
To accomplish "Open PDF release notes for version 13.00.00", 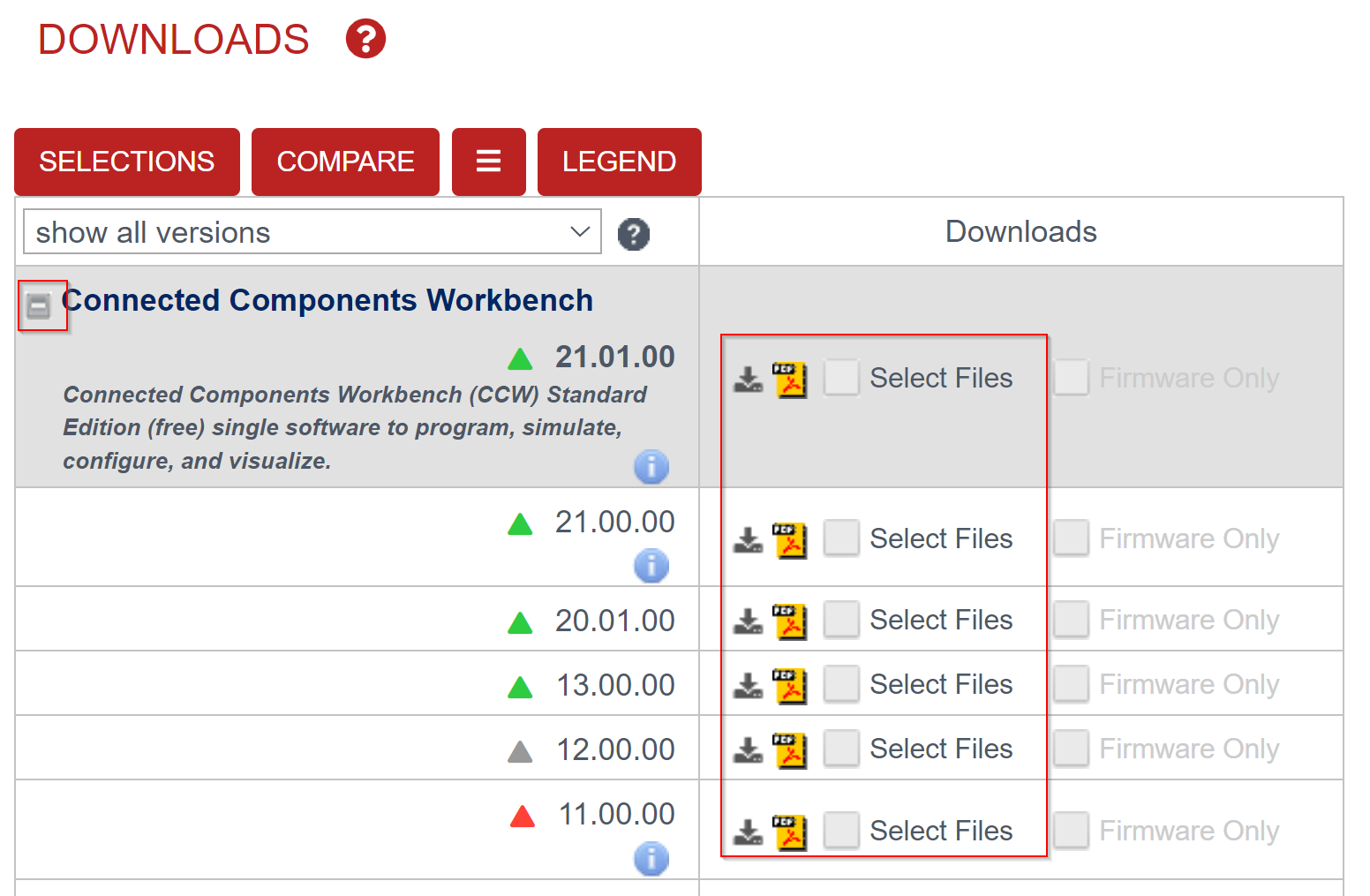I will 790,686.
